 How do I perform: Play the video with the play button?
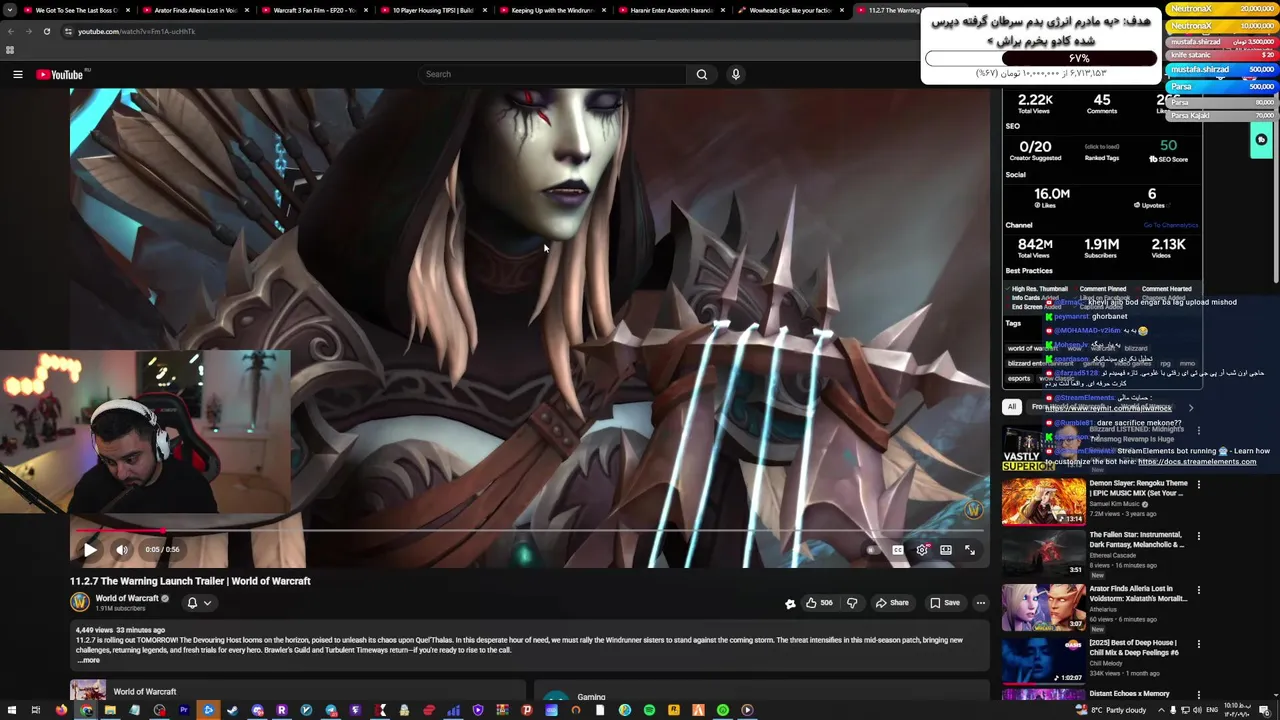(90, 550)
